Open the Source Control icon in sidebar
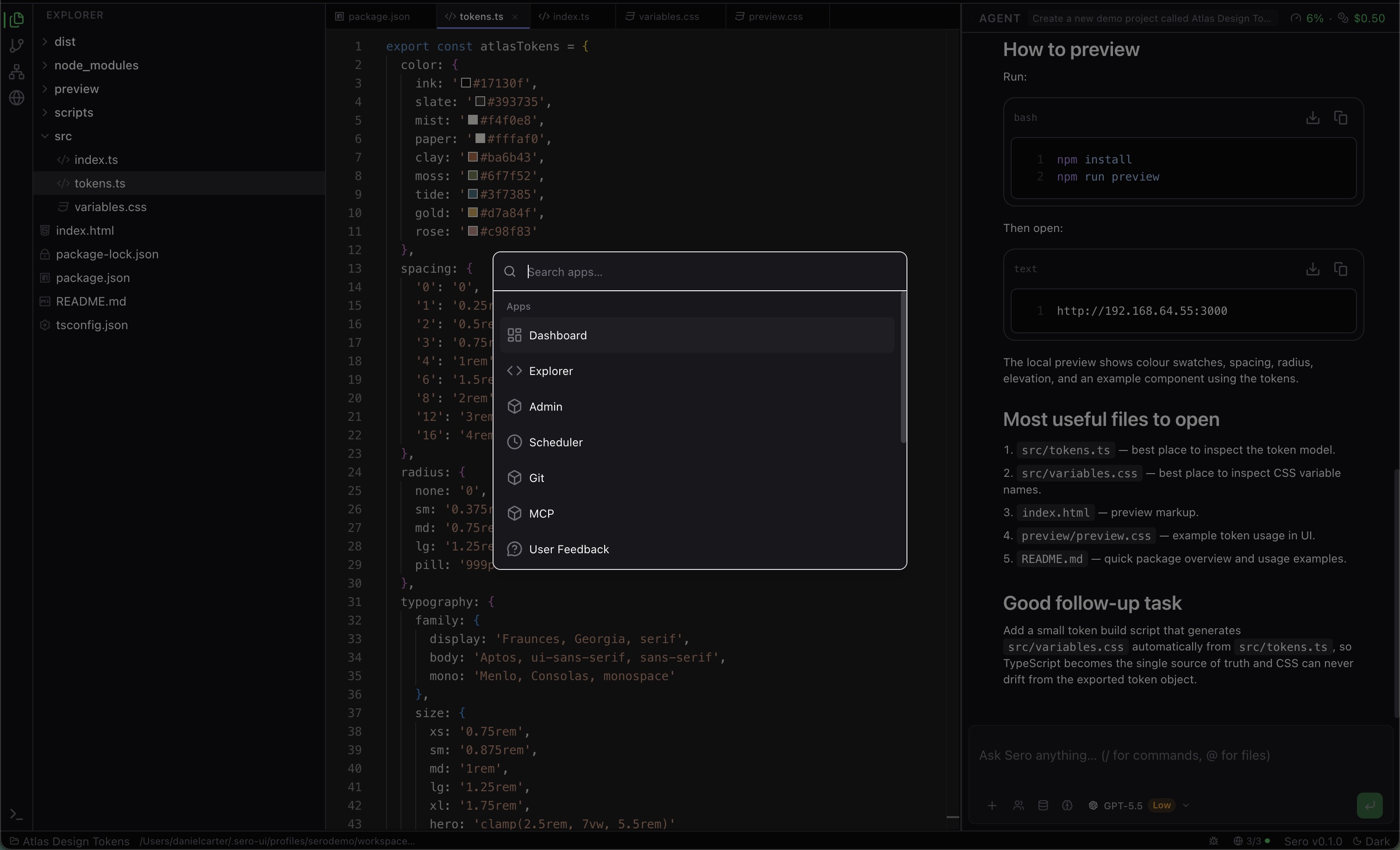 pos(17,45)
